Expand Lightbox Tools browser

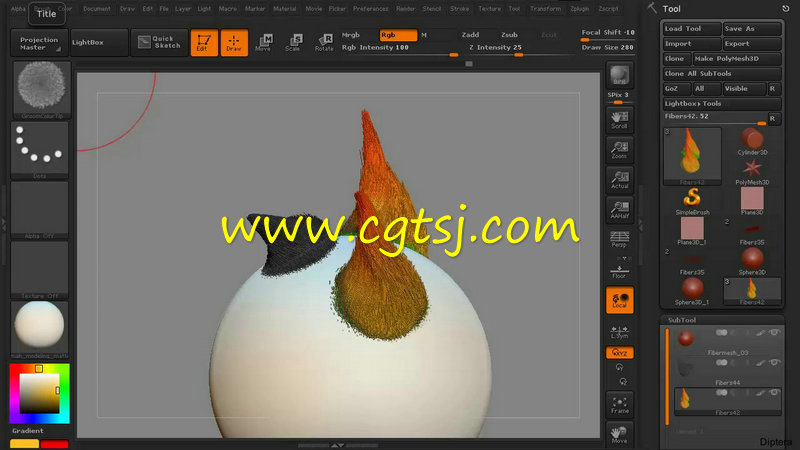click(721, 104)
